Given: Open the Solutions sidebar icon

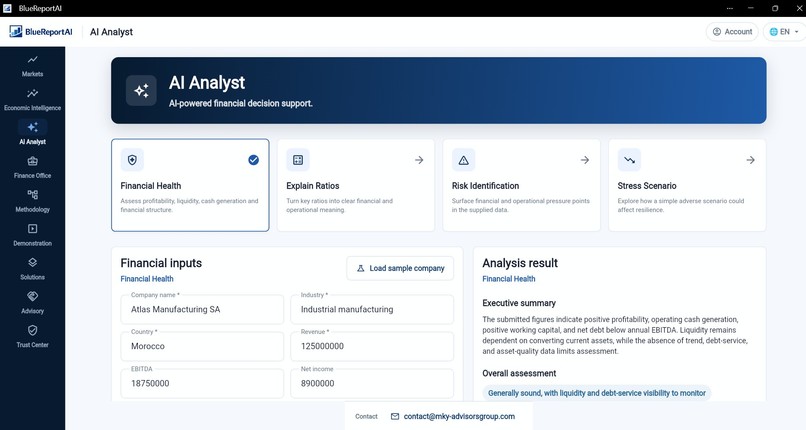Looking at the screenshot, I should (x=32, y=263).
